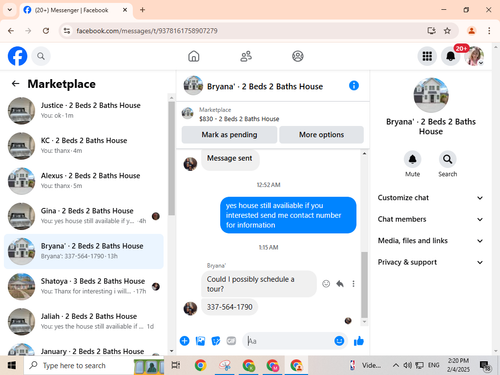Open the Facebook home logo
The image size is (500, 375).
(17, 56)
